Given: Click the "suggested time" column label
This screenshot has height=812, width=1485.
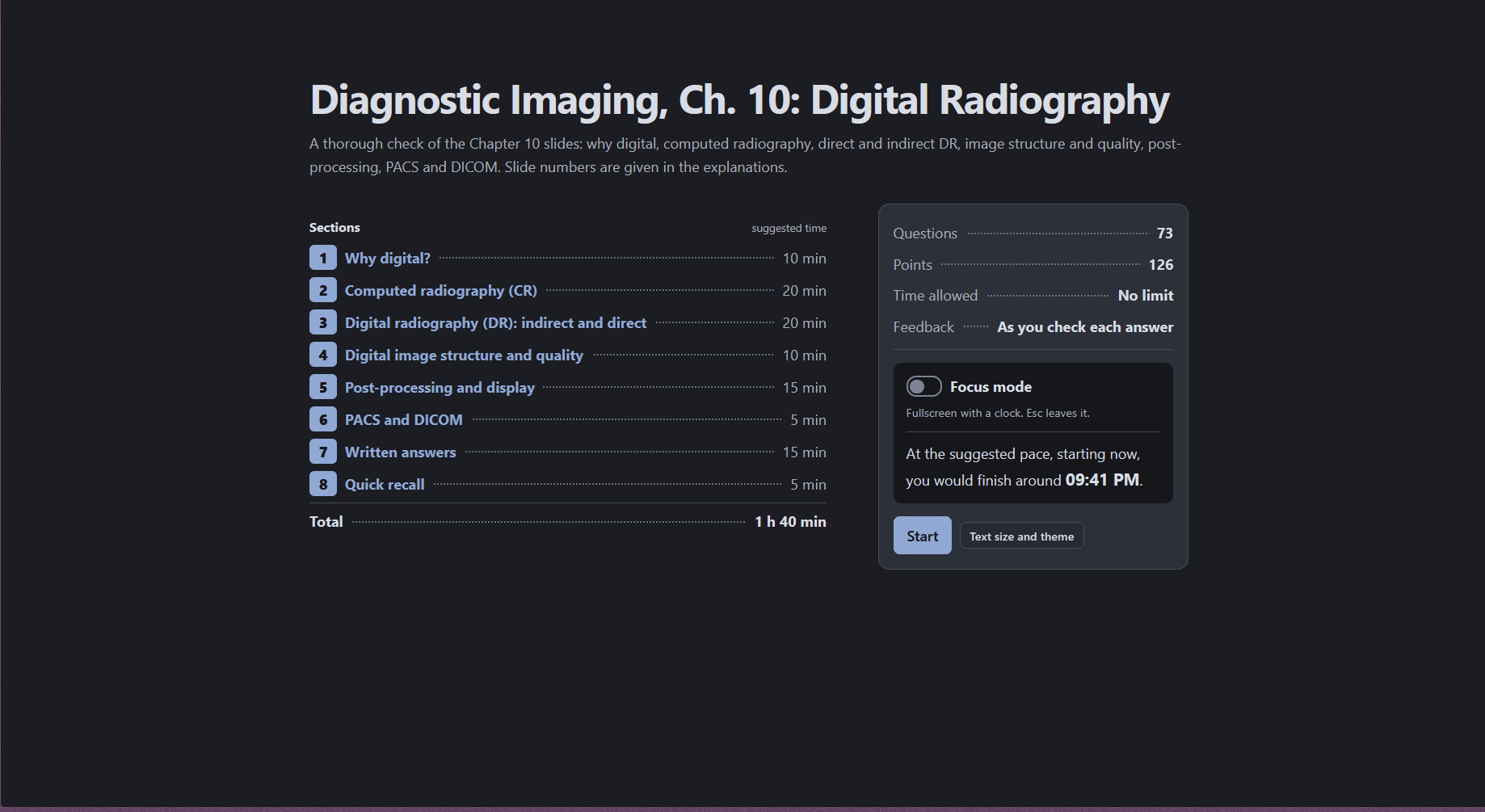Looking at the screenshot, I should [789, 228].
